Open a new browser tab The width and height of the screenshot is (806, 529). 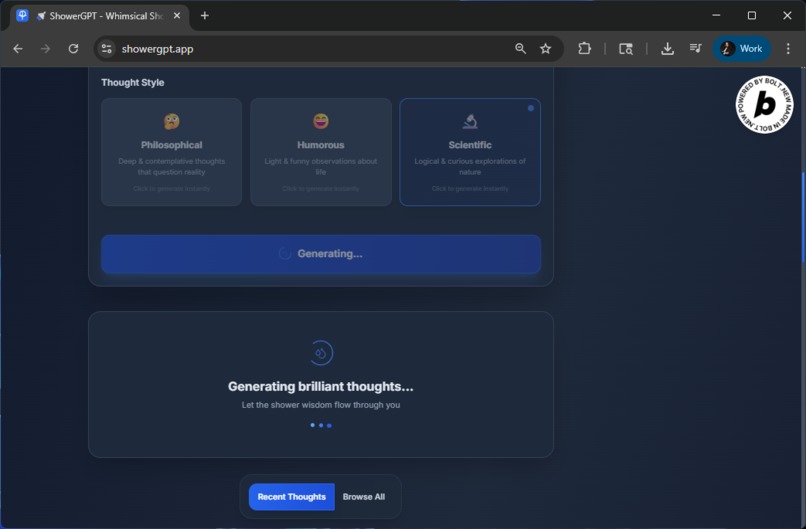pyautogui.click(x=205, y=16)
